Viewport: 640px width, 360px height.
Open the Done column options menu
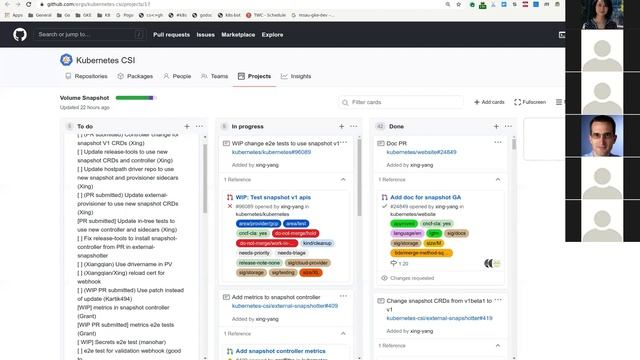(508, 127)
